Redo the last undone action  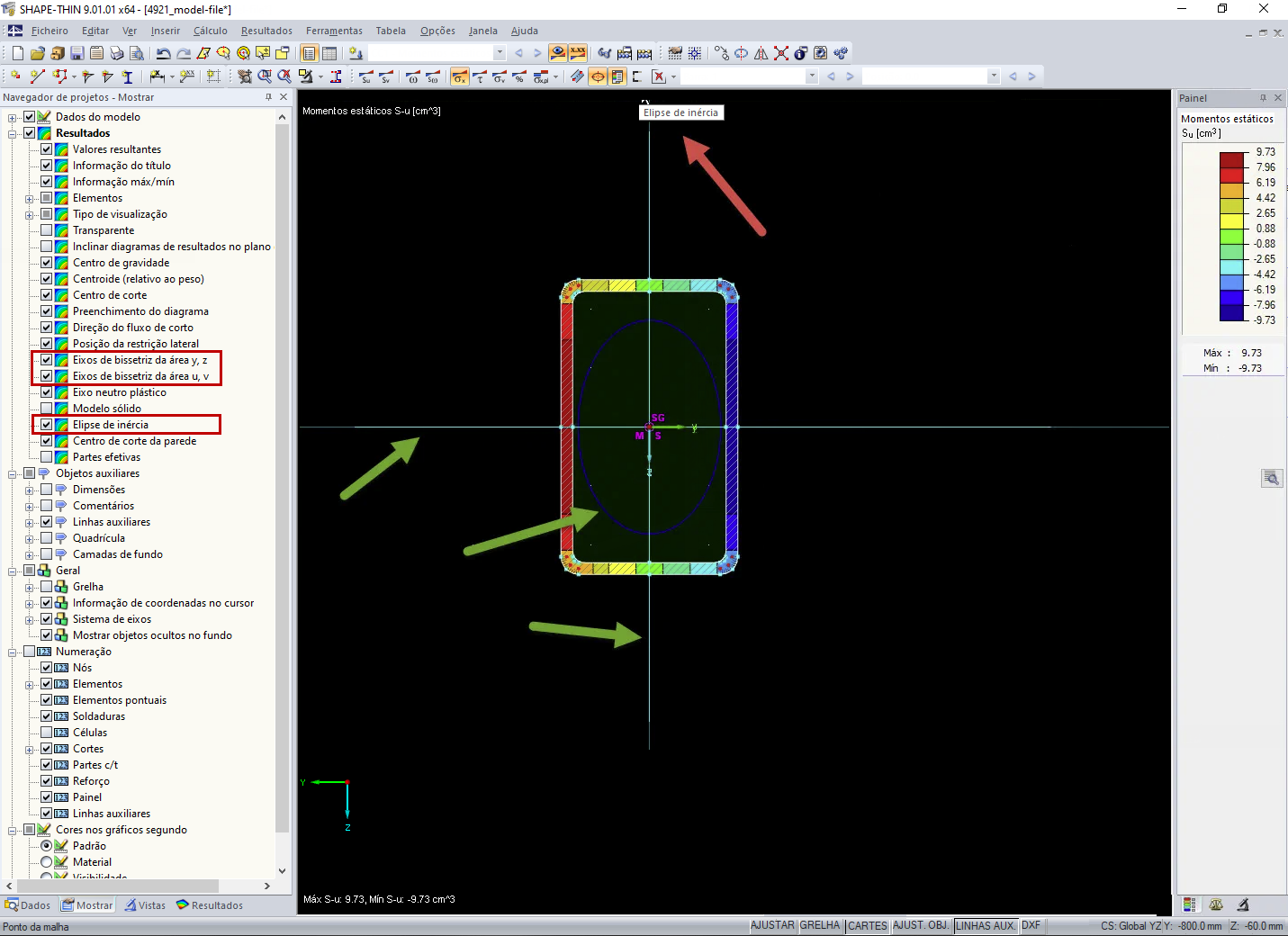click(184, 53)
